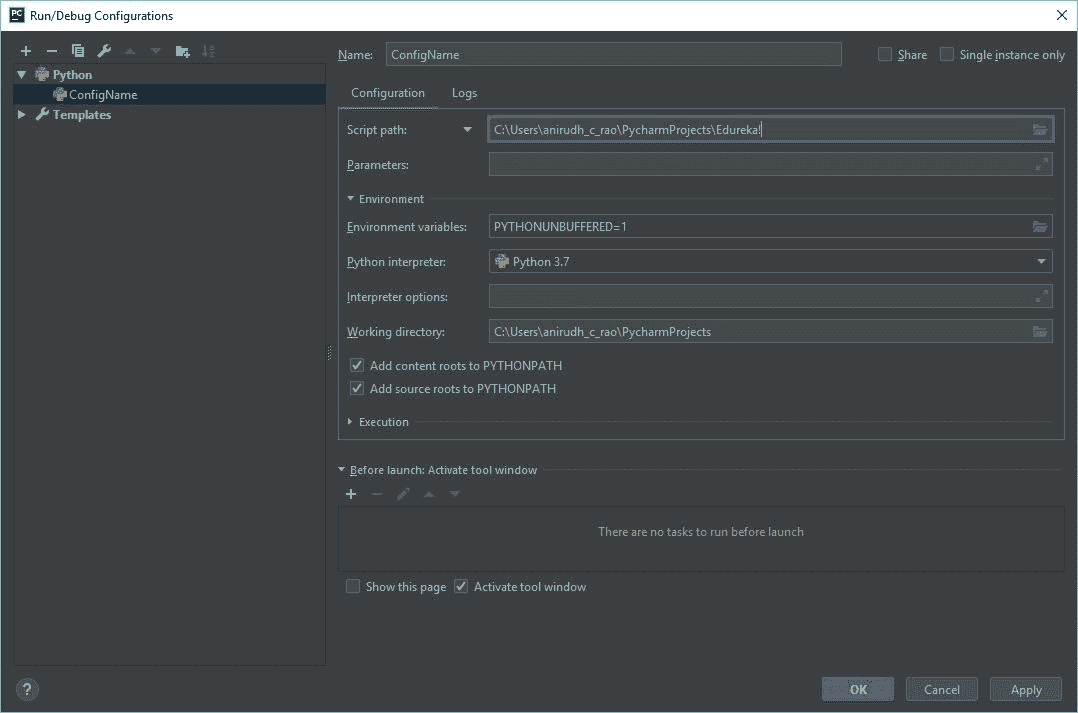Expand the Interpreter options field icon
Screen dimensions: 1078x713
click(x=1042, y=296)
